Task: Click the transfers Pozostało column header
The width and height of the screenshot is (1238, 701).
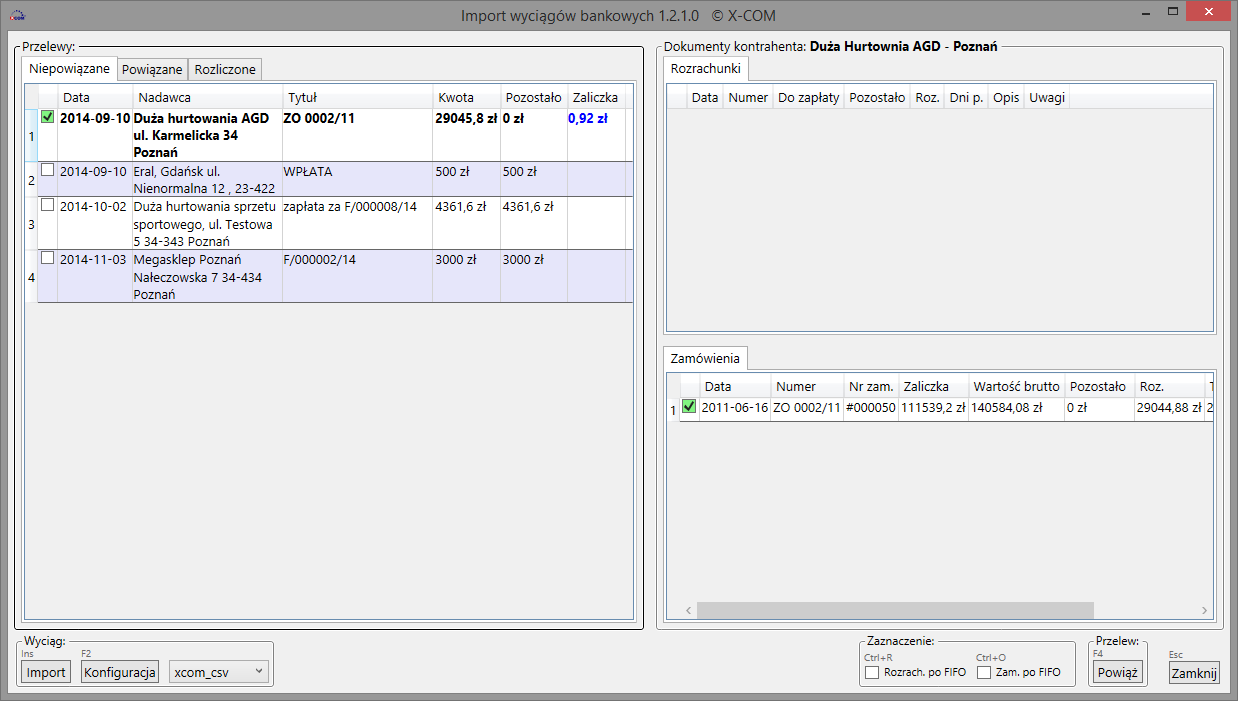Action: tap(534, 97)
